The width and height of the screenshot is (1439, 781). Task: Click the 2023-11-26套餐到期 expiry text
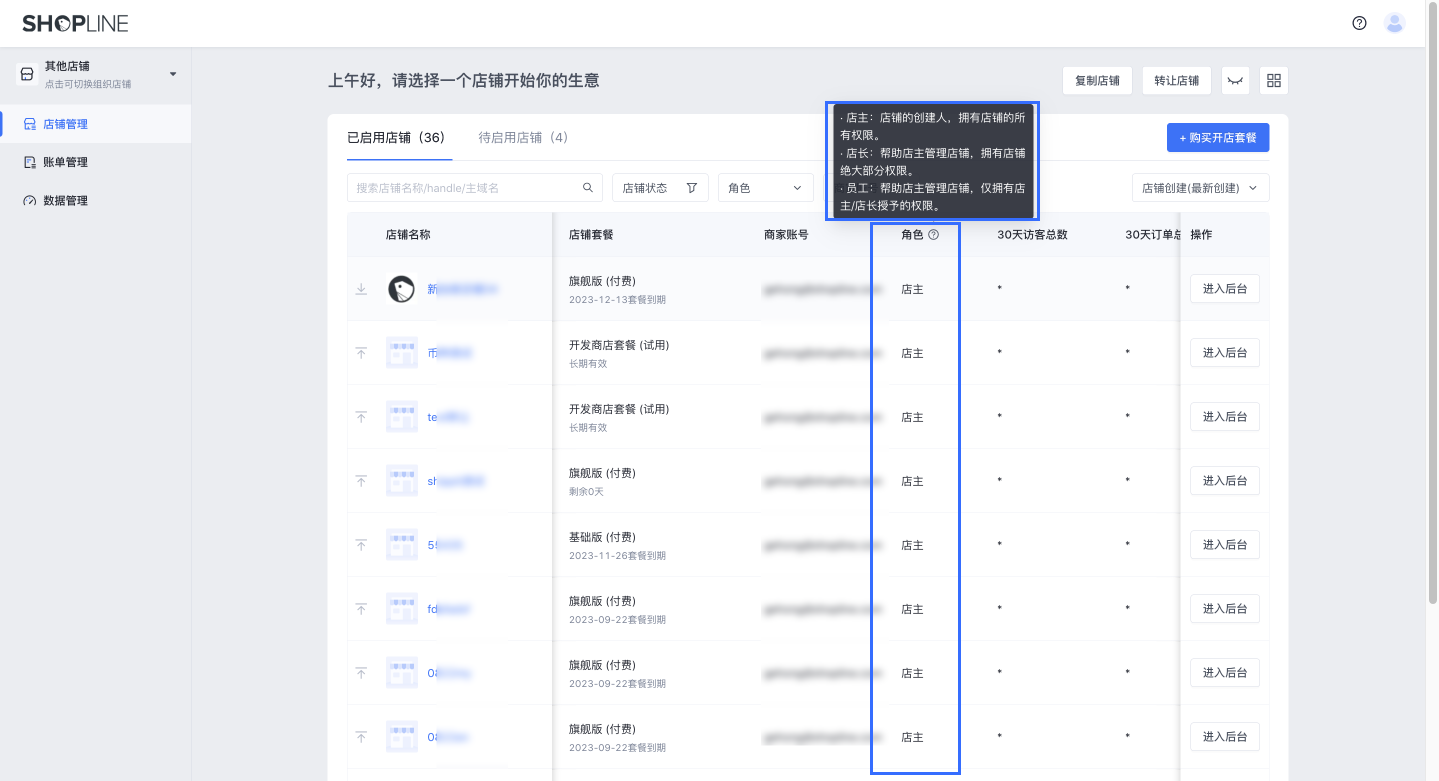click(617, 556)
